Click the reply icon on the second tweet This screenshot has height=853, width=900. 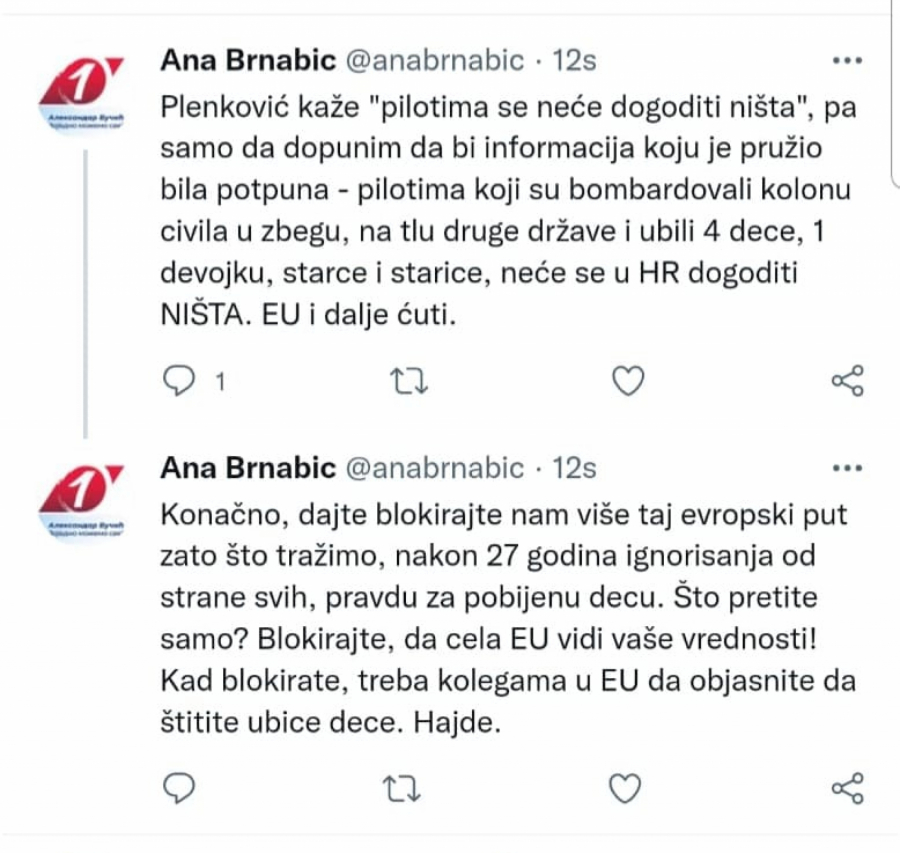178,790
